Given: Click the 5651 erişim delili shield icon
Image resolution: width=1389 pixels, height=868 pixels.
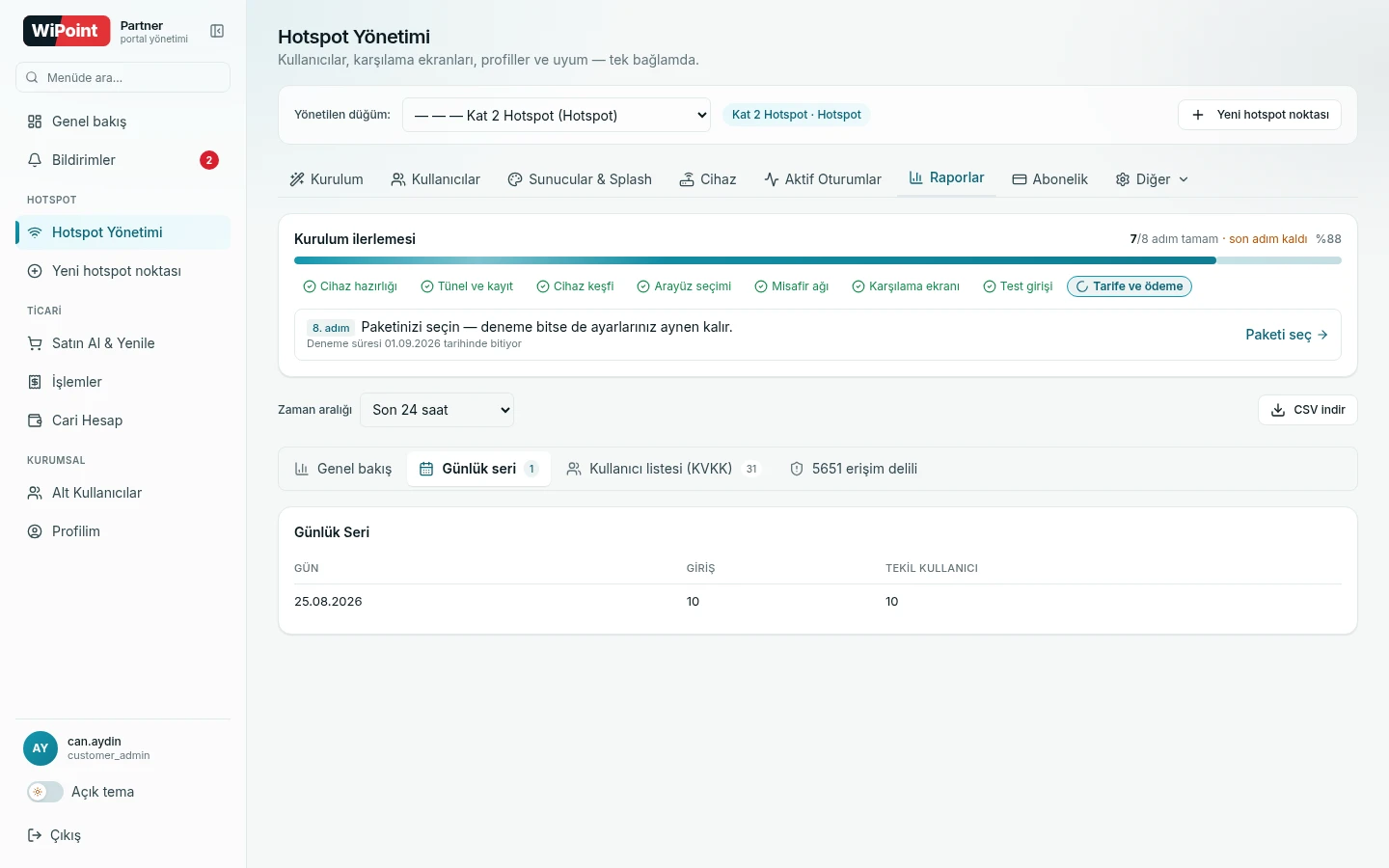Looking at the screenshot, I should [x=797, y=469].
